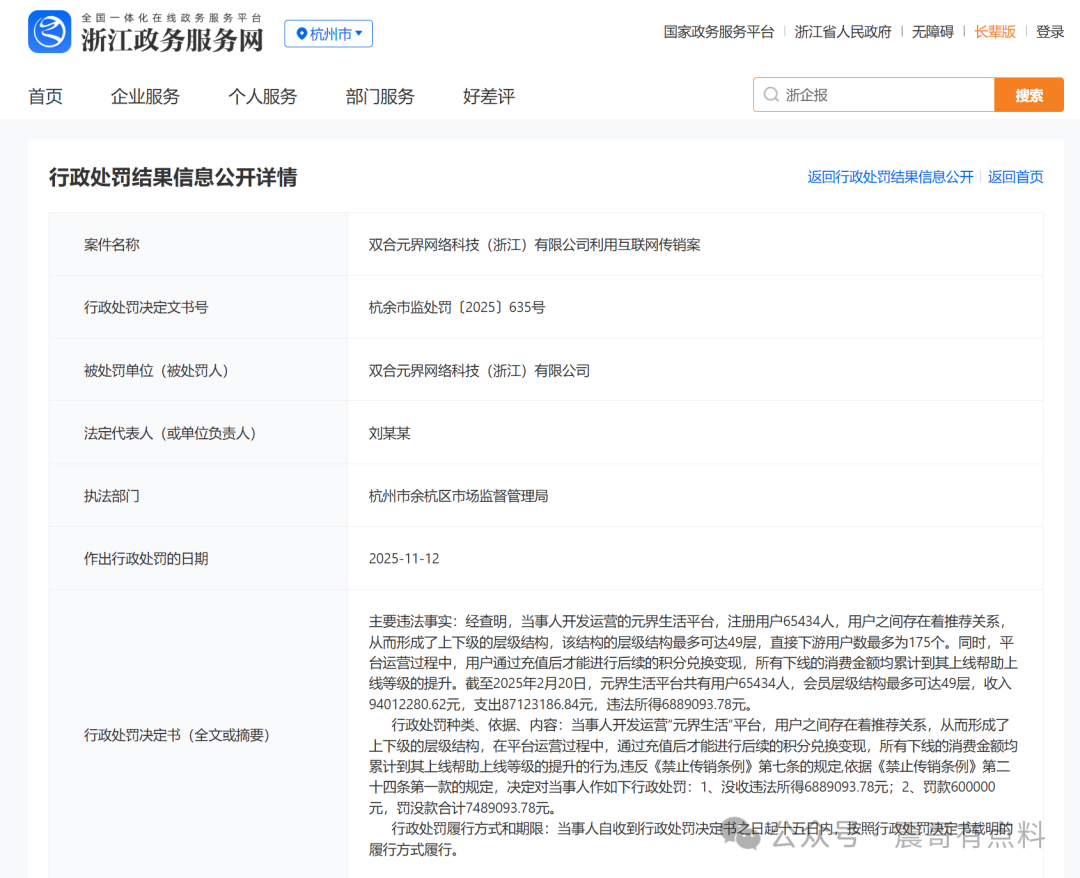
Task: Click the orange 搜索 button
Action: click(1029, 95)
